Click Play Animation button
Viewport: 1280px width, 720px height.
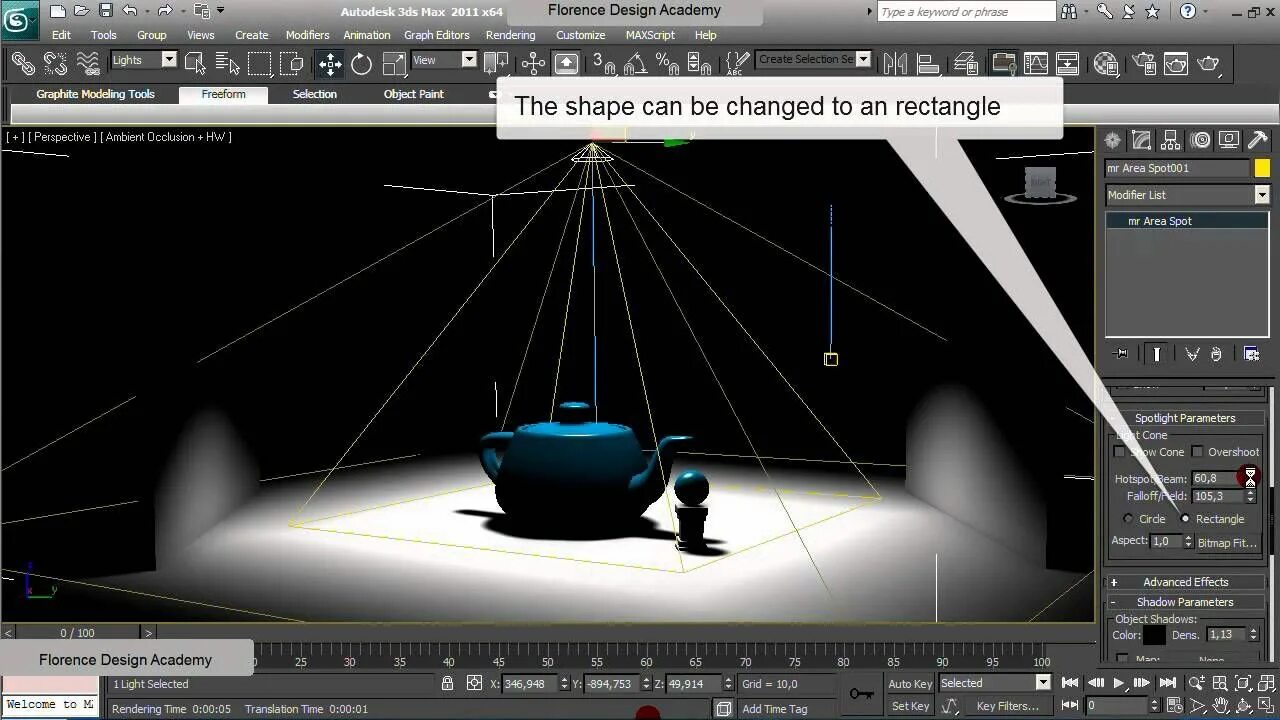(x=1119, y=684)
